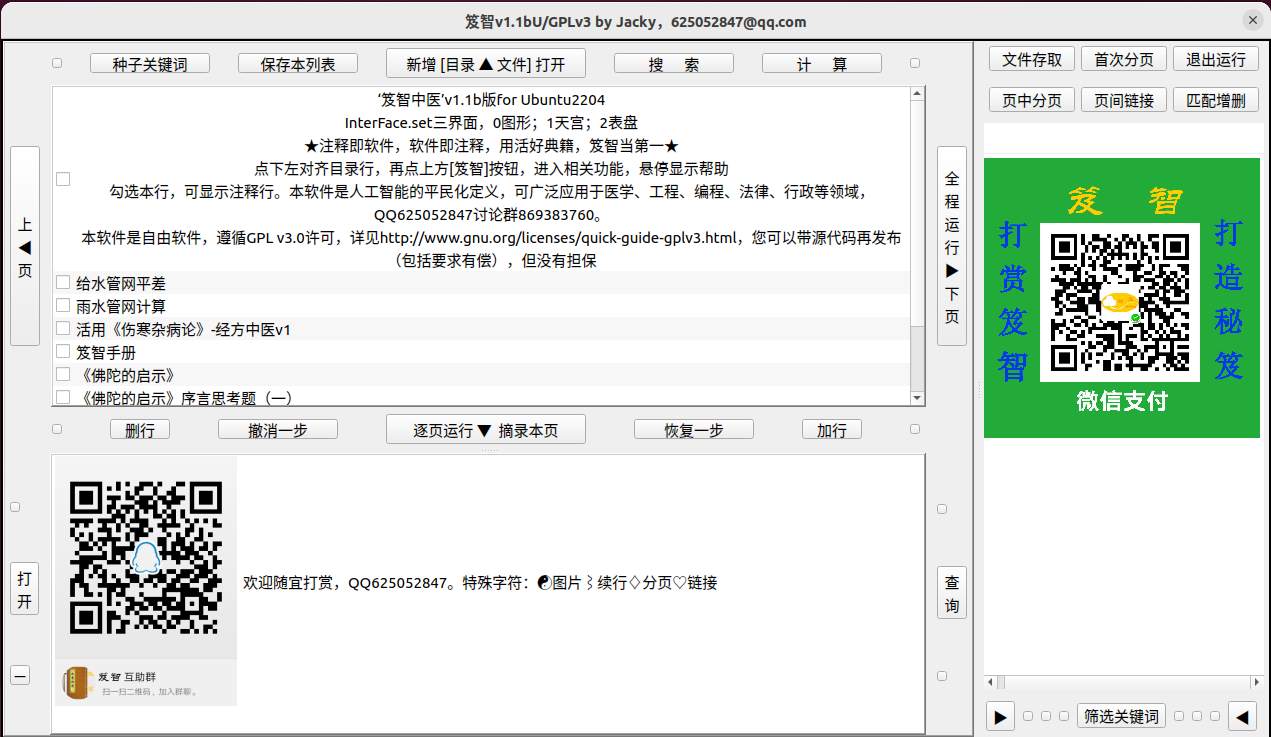
Task: Click right panel horizontal scrollbar's left arrow
Action: click(x=990, y=682)
